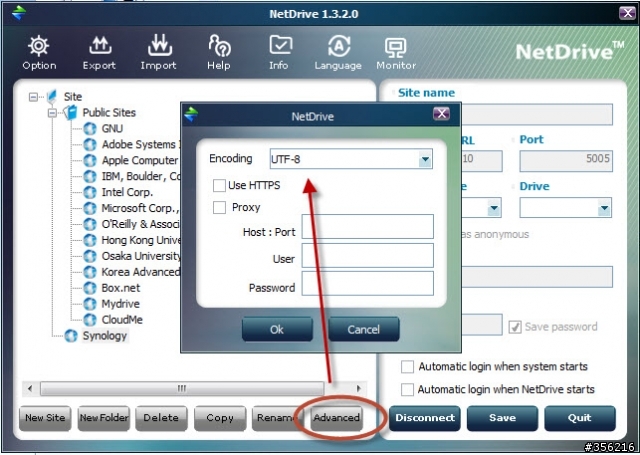Click the Korea Advanced globe icon
Image resolution: width=640 pixels, height=455 pixels.
pos(90,272)
